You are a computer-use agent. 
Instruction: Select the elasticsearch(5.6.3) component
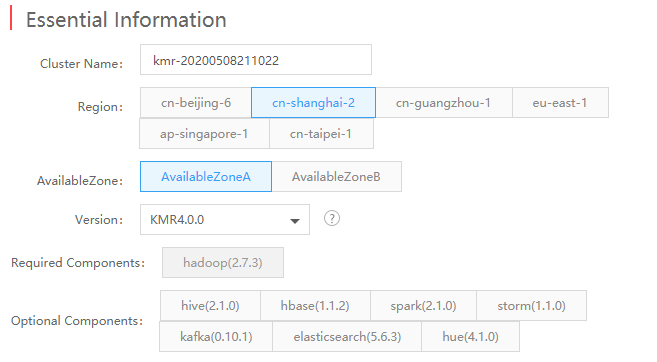(x=347, y=336)
